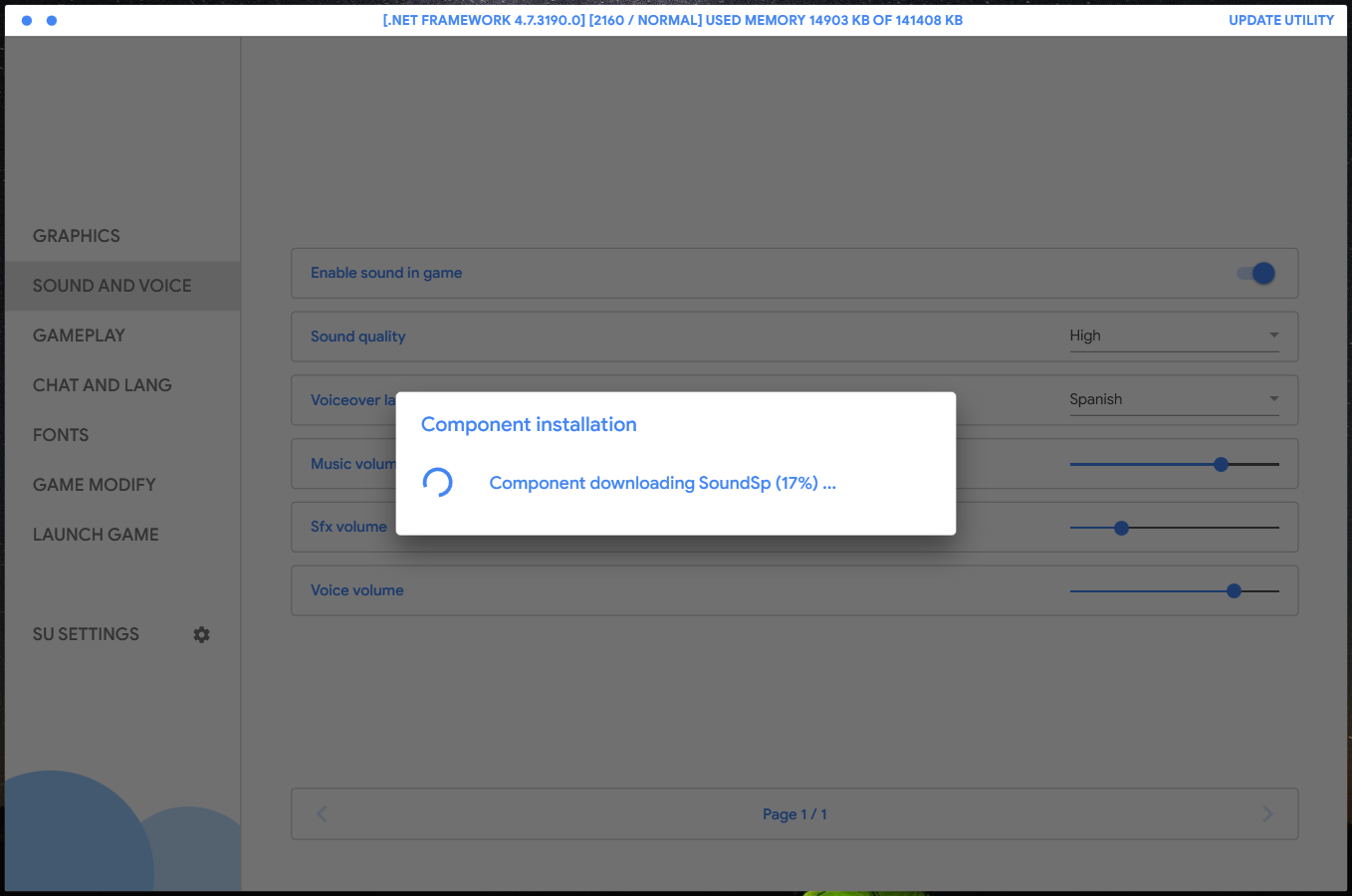Click the .NET Framework memory status text
This screenshot has width=1352, height=896.
pyautogui.click(x=673, y=20)
